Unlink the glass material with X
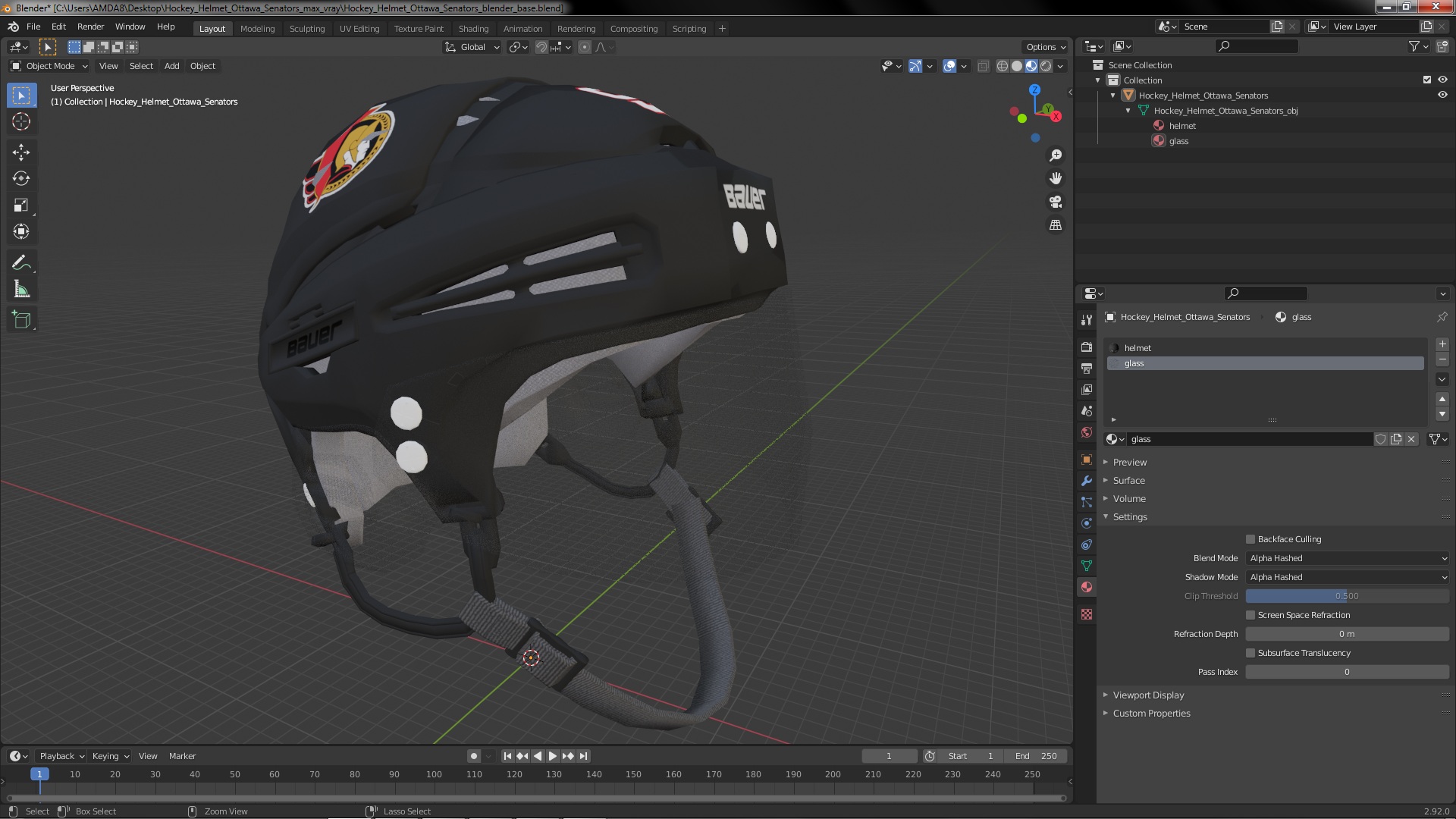This screenshot has height=819, width=1456. [1411, 439]
